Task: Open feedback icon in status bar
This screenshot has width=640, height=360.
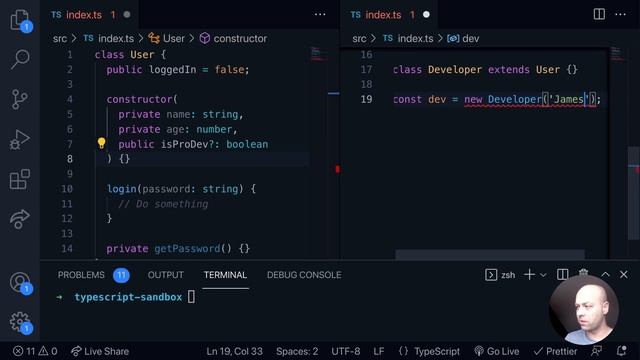Action: pos(597,351)
